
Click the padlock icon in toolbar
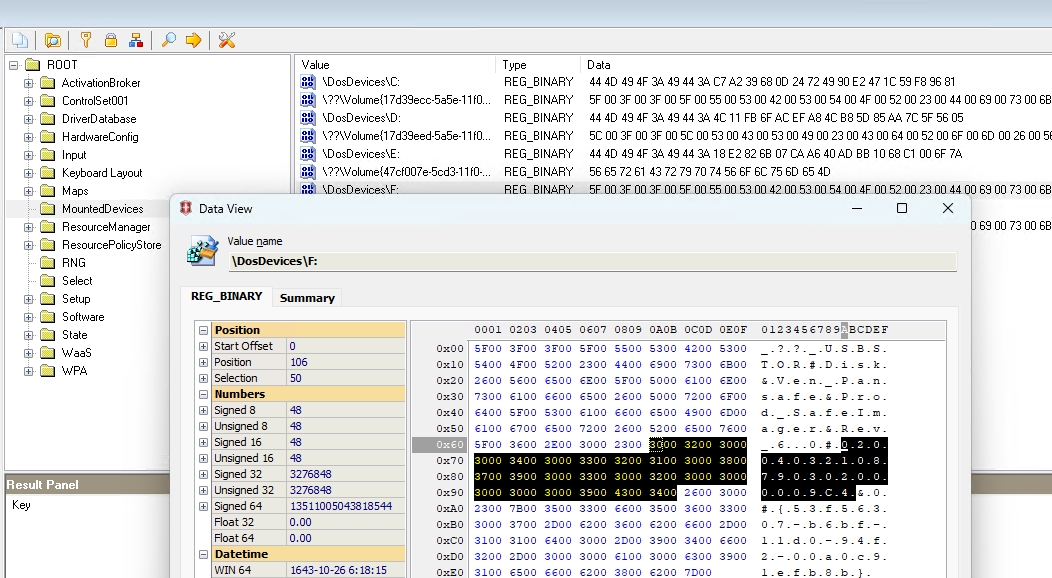pyautogui.click(x=111, y=40)
